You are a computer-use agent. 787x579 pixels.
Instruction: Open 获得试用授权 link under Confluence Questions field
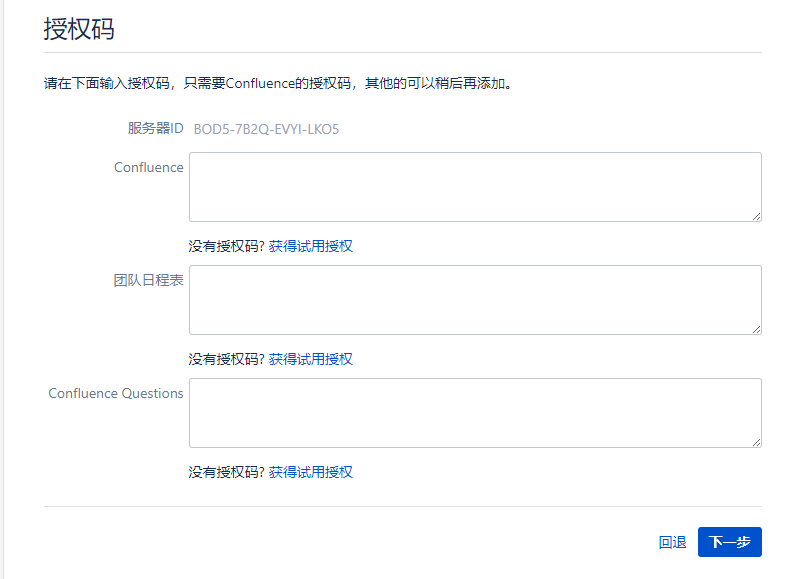311,472
